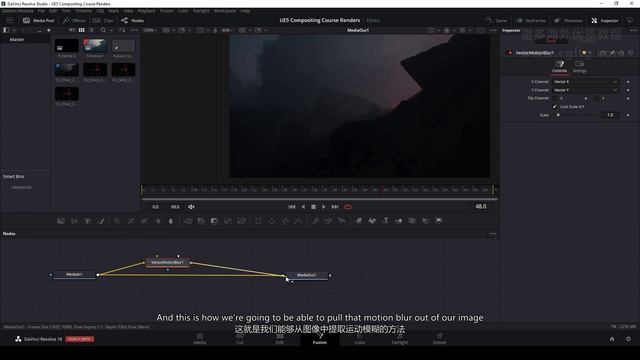Switch media pool to thumbnail grid view
Image resolution: width=640 pixels, height=360 pixels.
[82, 30]
